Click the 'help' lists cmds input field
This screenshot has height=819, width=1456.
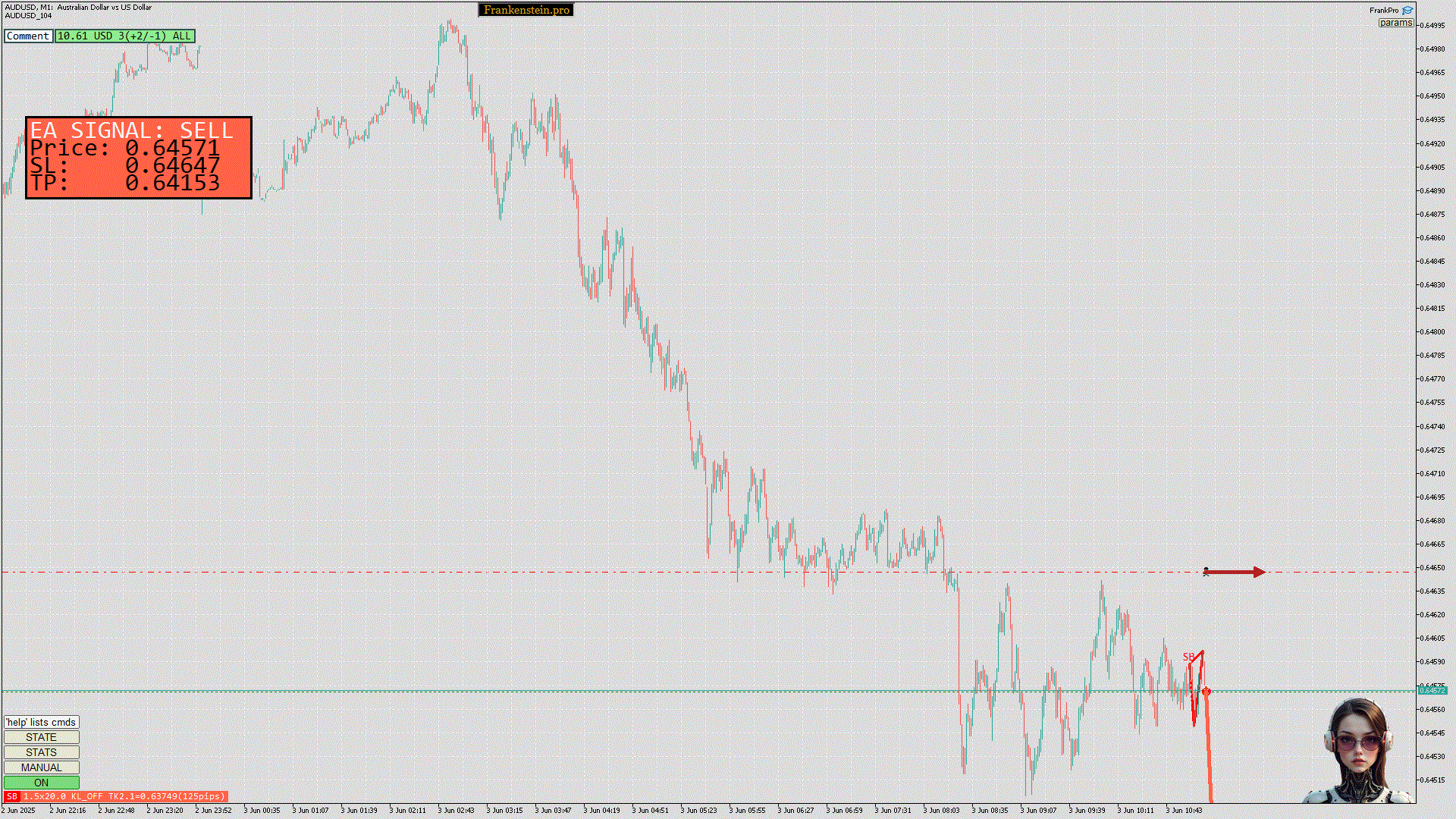tap(41, 722)
